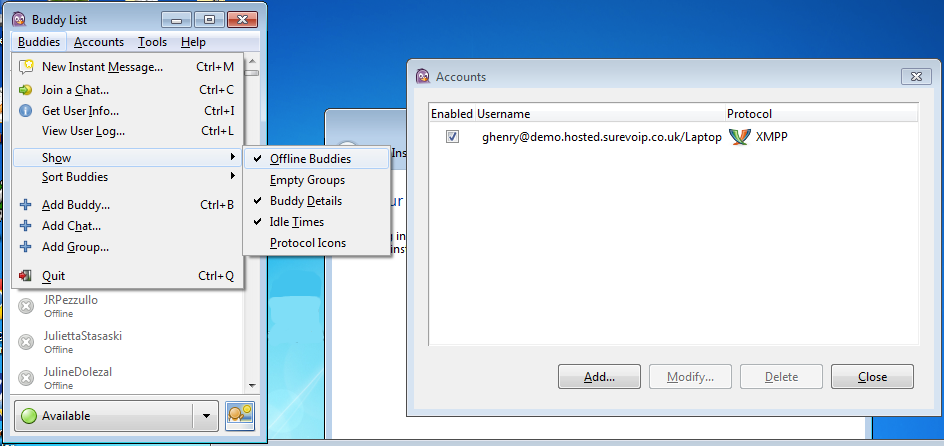Open the Tools menu
This screenshot has height=446, width=944.
coord(152,42)
